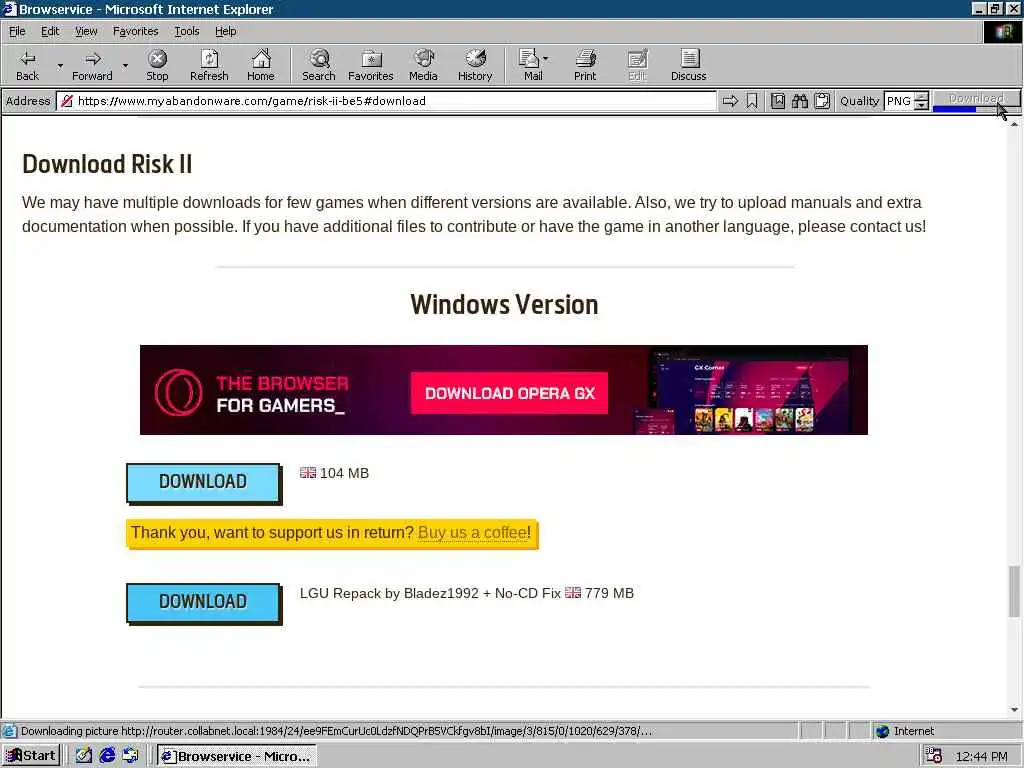Click the page icon in the address bar

(x=67, y=101)
